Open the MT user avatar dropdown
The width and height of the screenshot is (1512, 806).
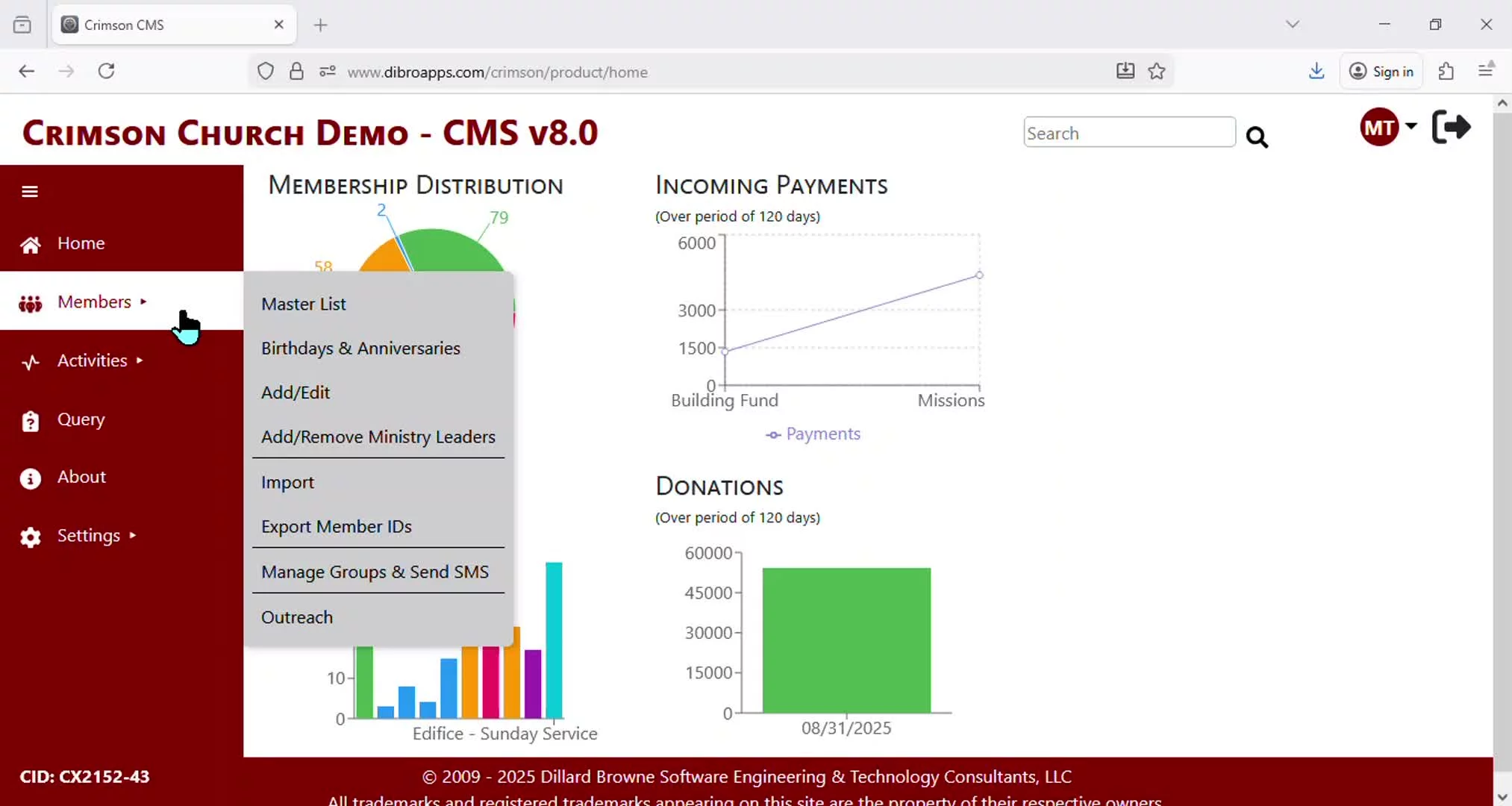point(1387,127)
